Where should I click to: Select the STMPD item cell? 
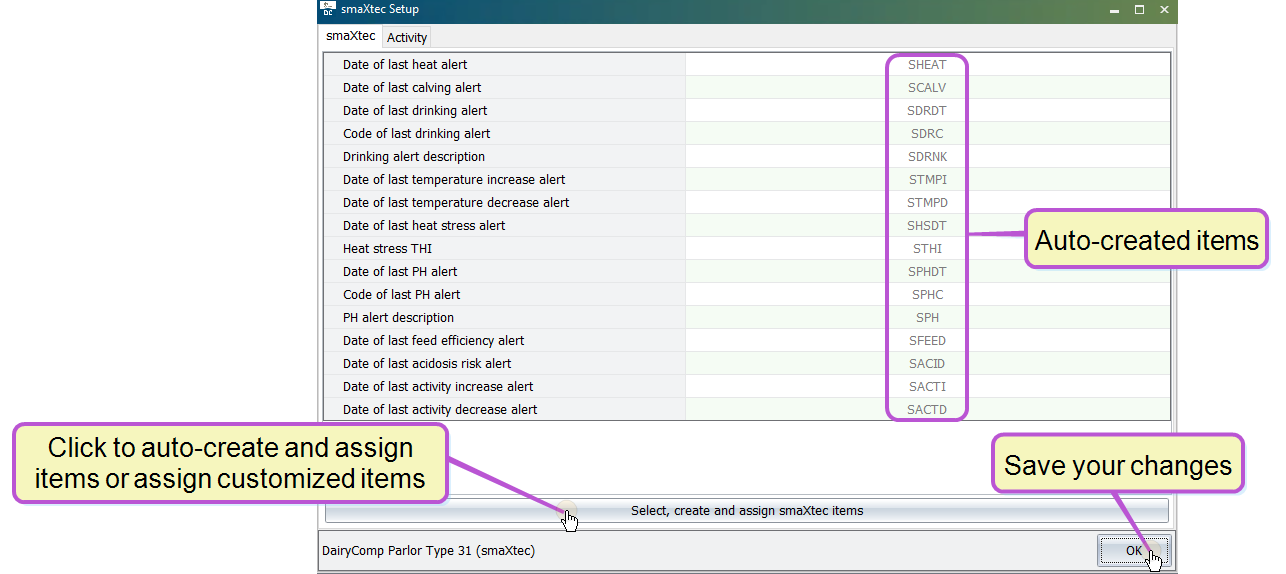[x=927, y=202]
